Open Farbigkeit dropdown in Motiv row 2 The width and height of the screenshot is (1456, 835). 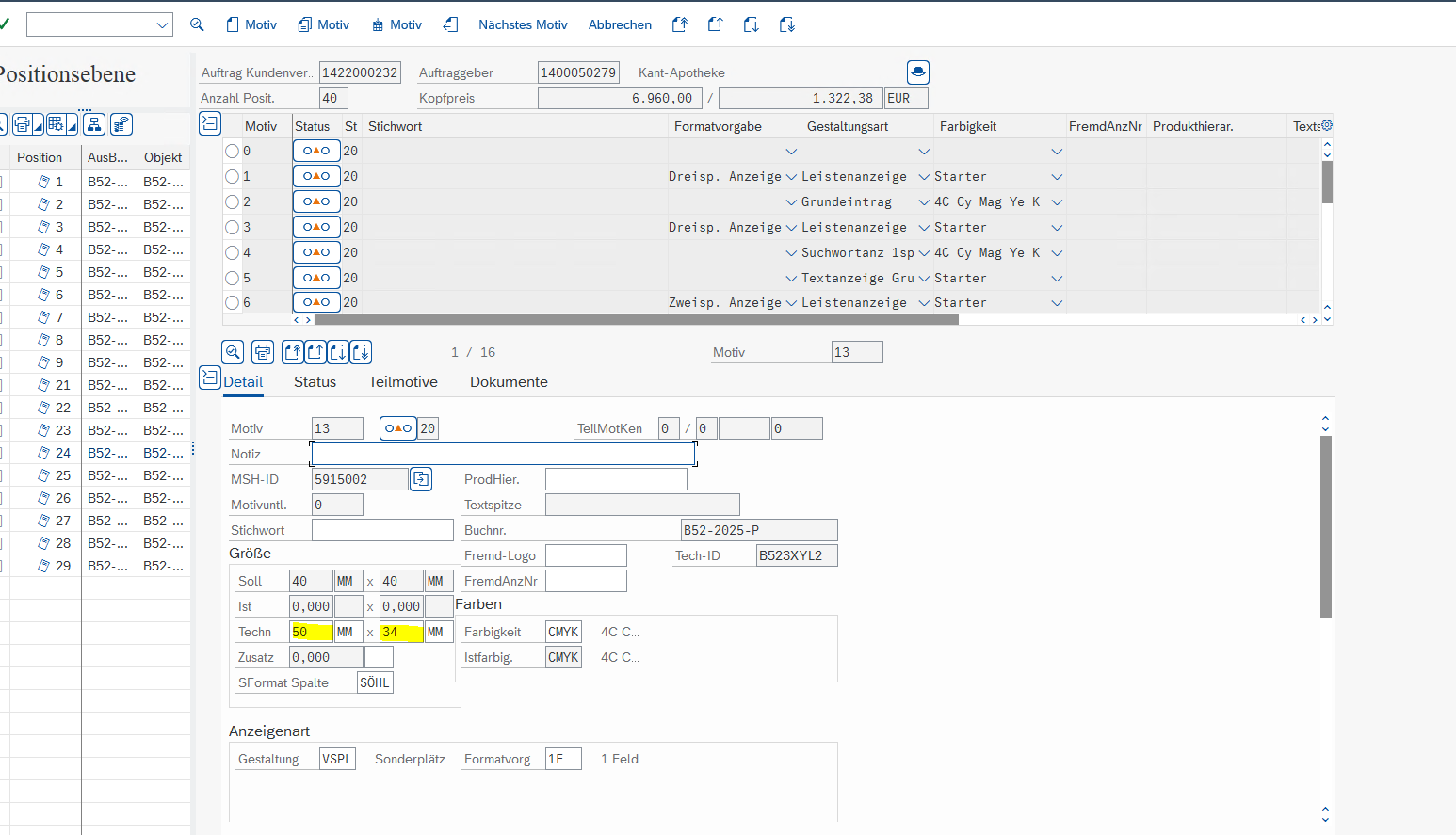(1057, 202)
